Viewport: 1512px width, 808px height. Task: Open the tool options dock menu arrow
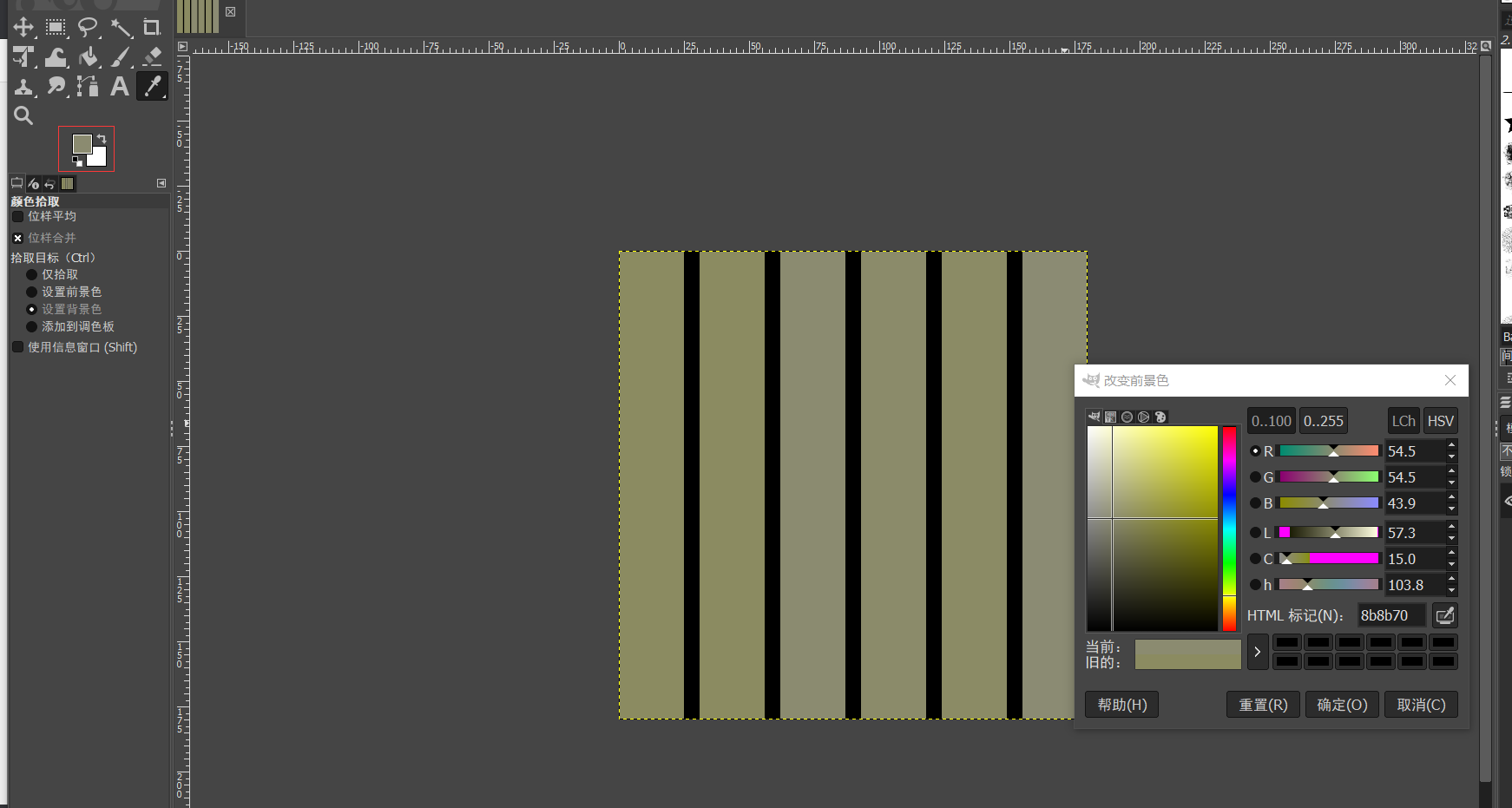pyautogui.click(x=161, y=183)
